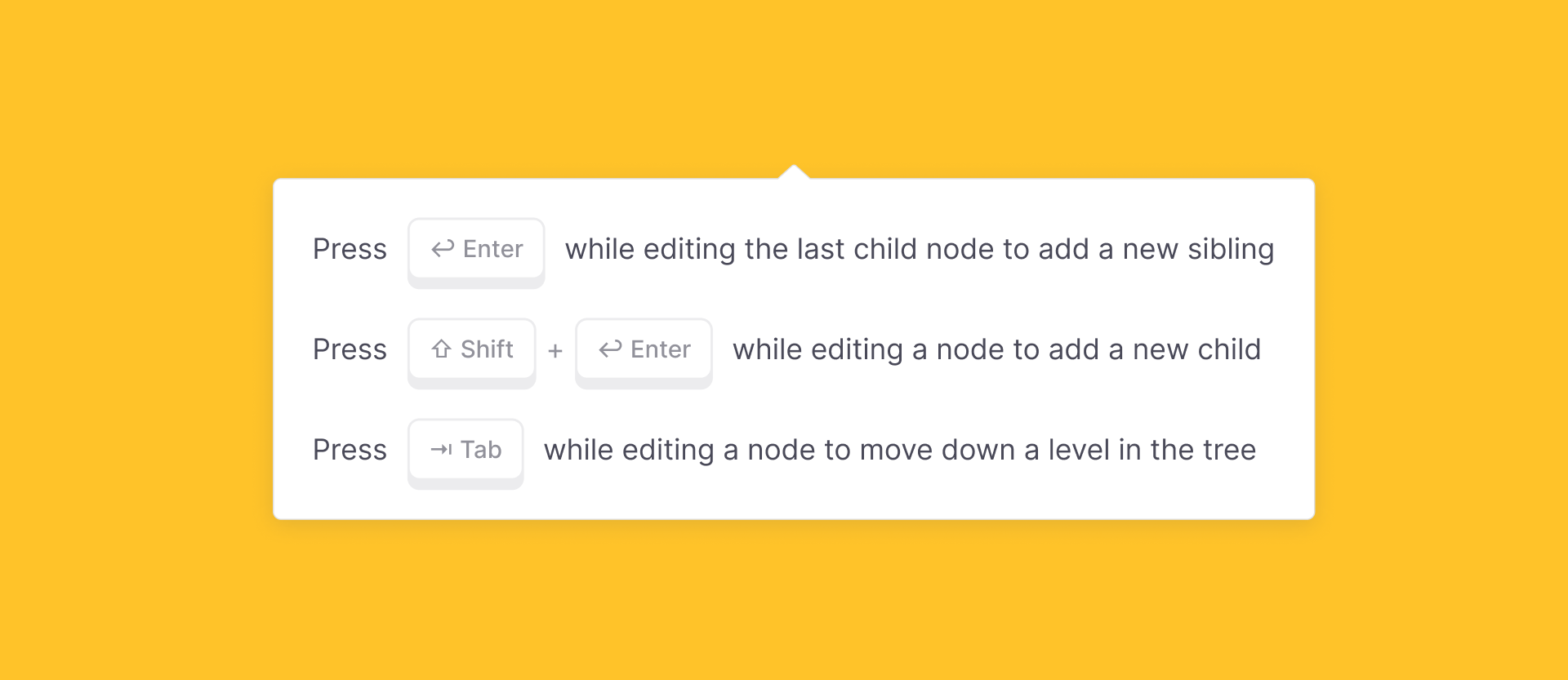This screenshot has width=1568, height=680.
Task: Click the tooltip pointer arrow at top
Action: click(794, 171)
